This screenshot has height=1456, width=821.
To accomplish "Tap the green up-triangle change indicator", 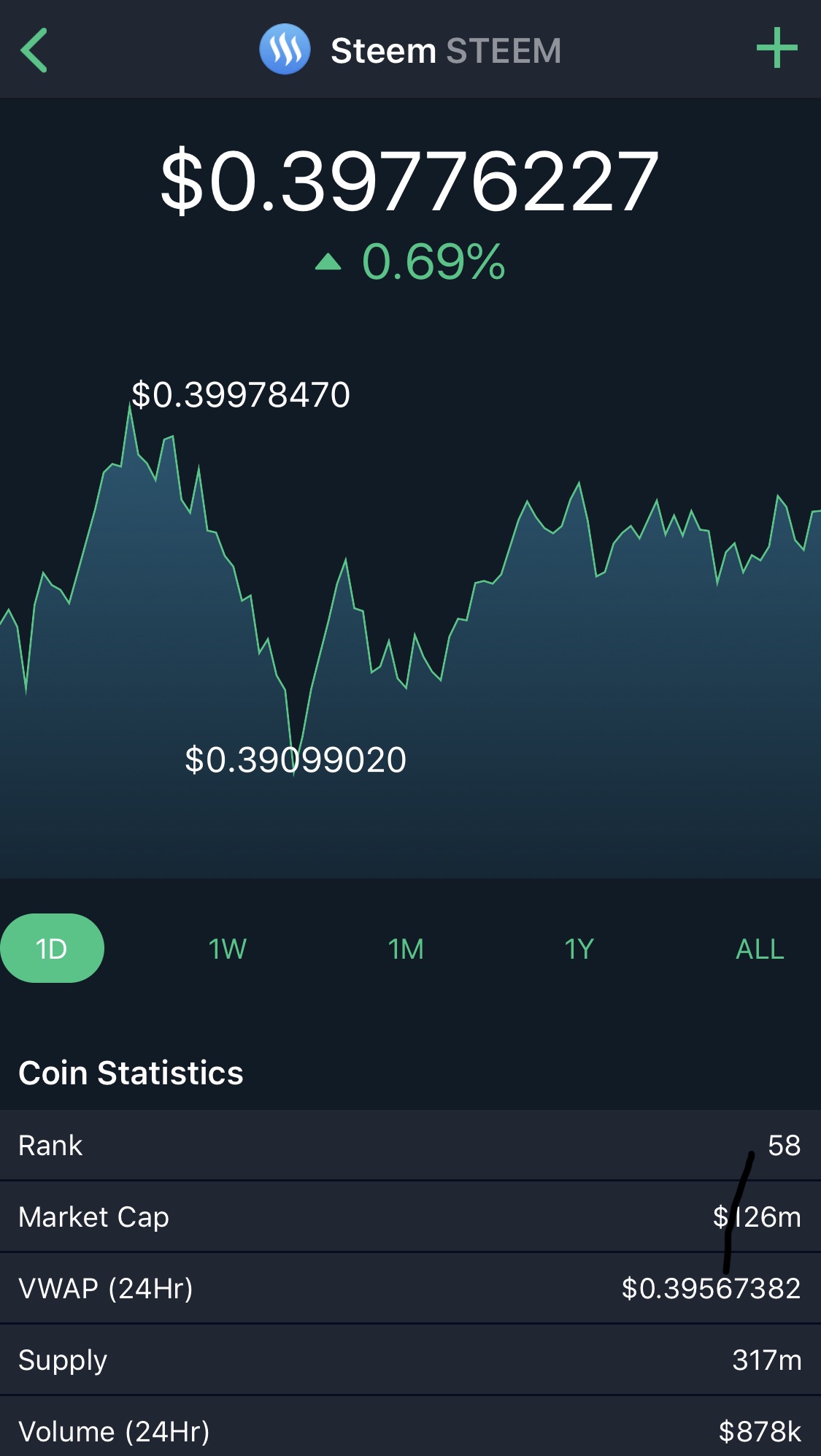I will coord(328,262).
